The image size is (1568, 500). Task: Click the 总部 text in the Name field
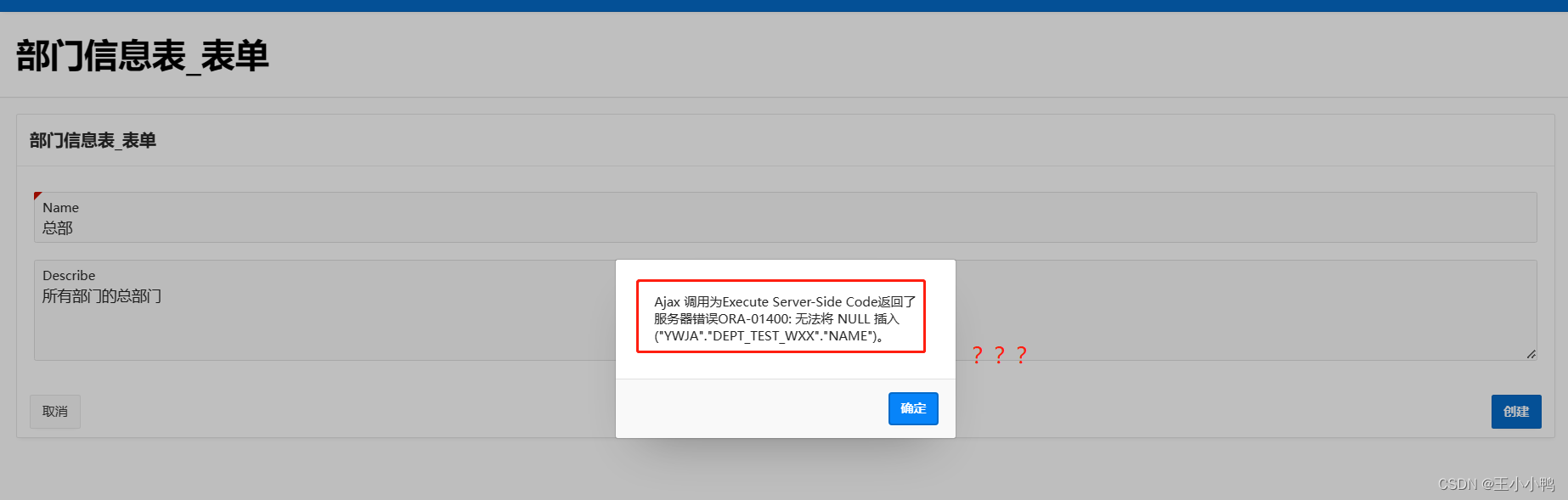pyautogui.click(x=58, y=228)
